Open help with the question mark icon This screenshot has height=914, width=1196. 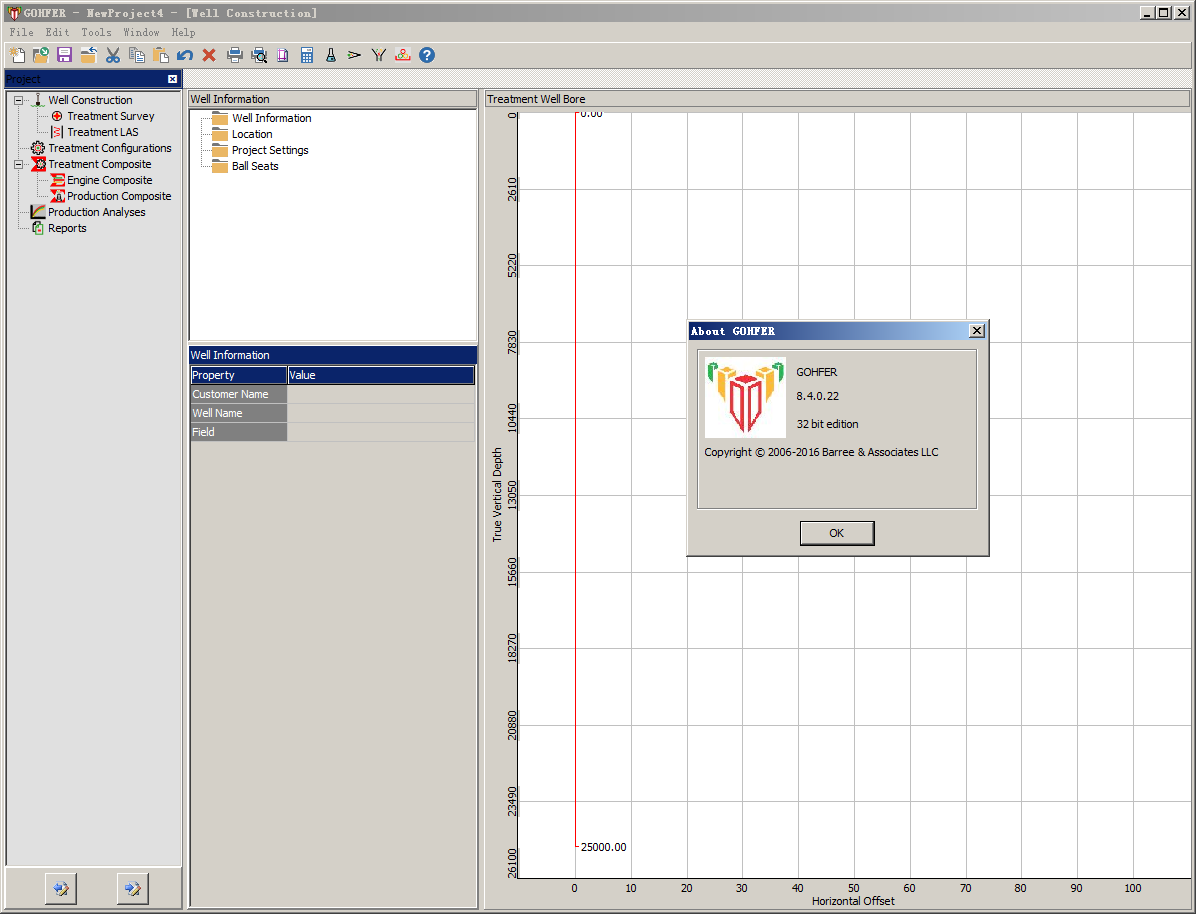coord(427,55)
